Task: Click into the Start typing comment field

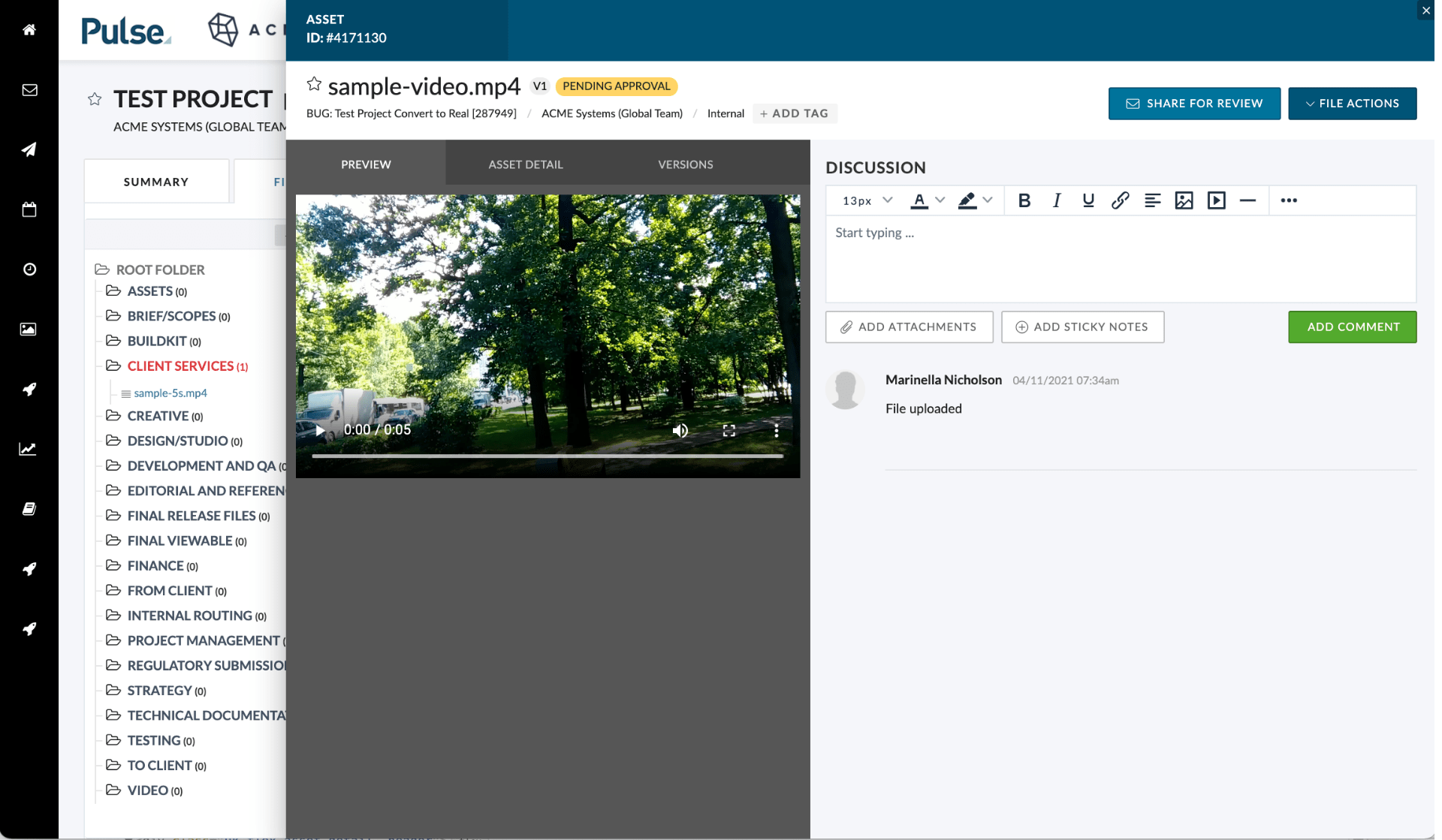Action: click(x=1121, y=259)
